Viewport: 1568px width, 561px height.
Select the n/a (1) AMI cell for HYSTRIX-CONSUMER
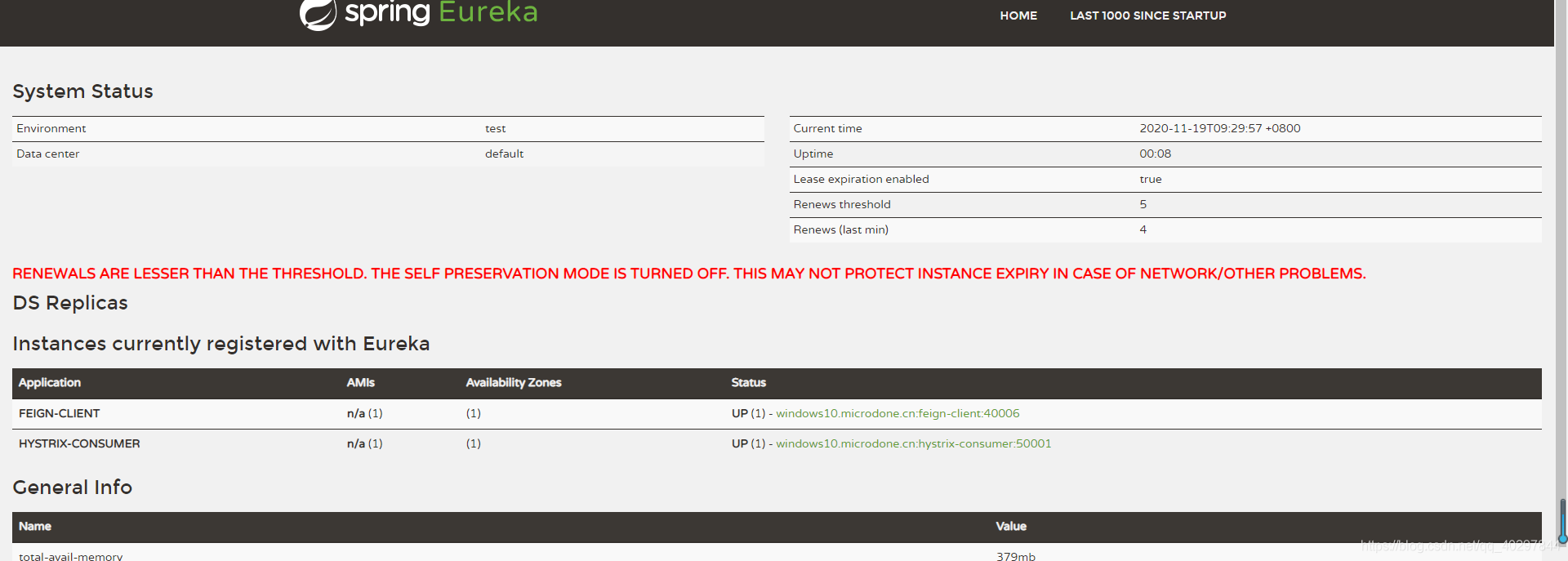coord(364,443)
